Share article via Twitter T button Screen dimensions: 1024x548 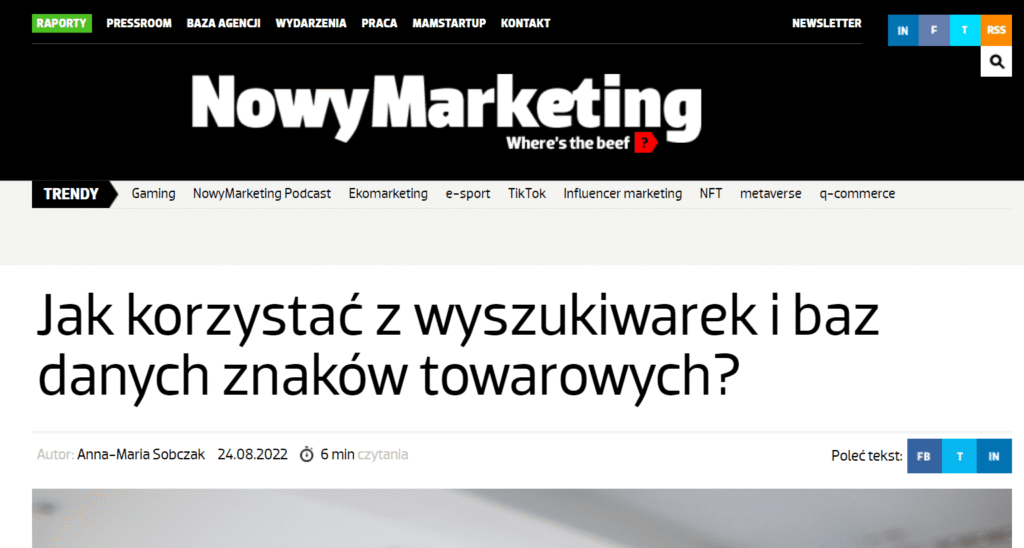(x=959, y=456)
